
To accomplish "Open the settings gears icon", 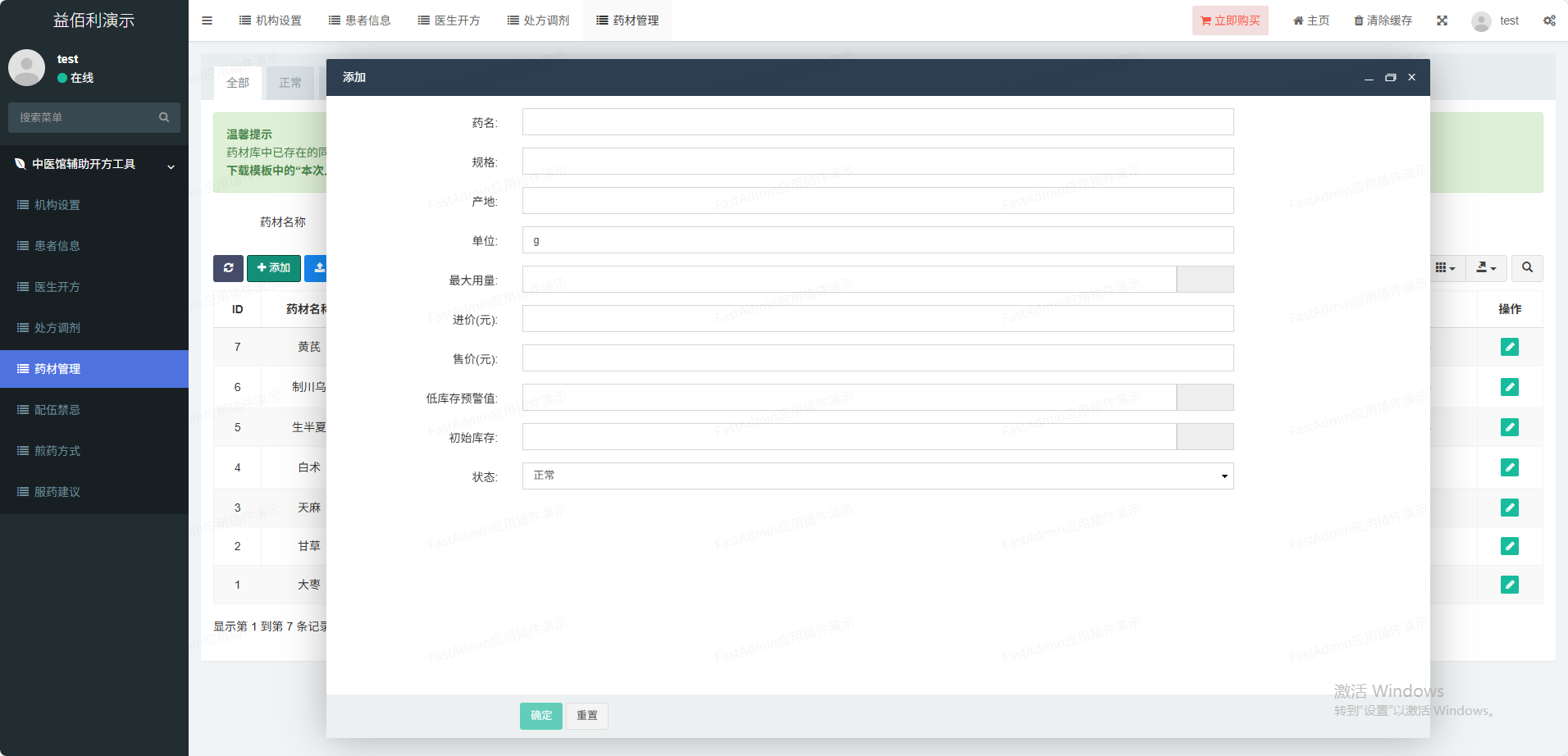I will pos(1549,20).
